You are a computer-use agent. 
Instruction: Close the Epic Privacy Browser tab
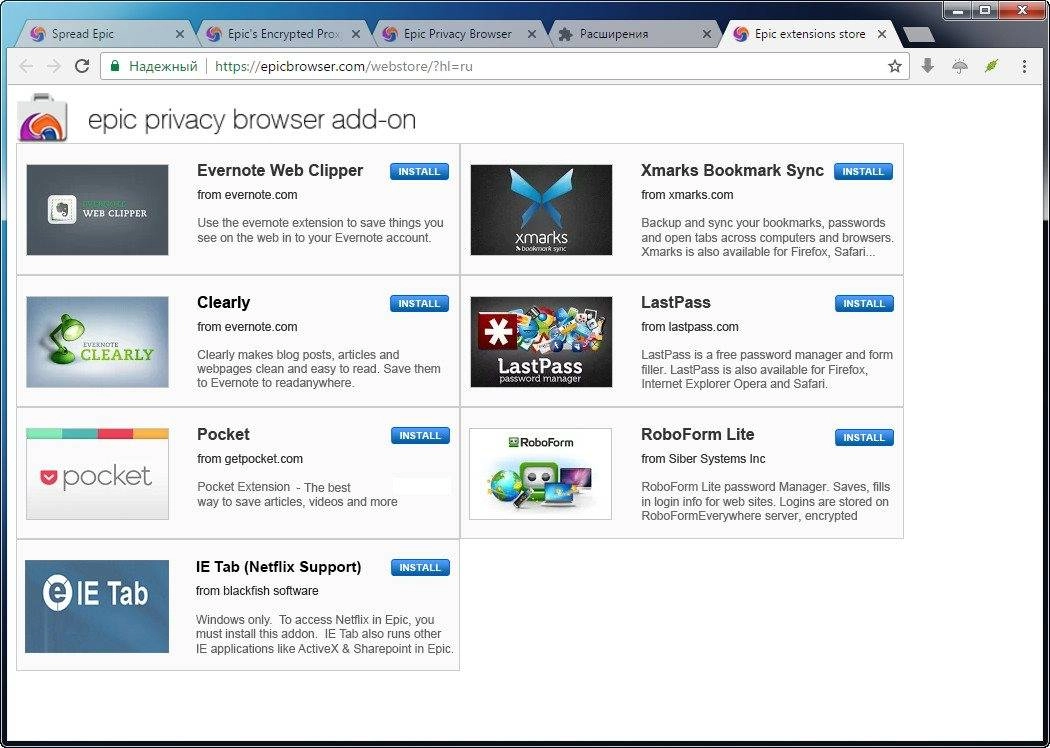pos(532,33)
